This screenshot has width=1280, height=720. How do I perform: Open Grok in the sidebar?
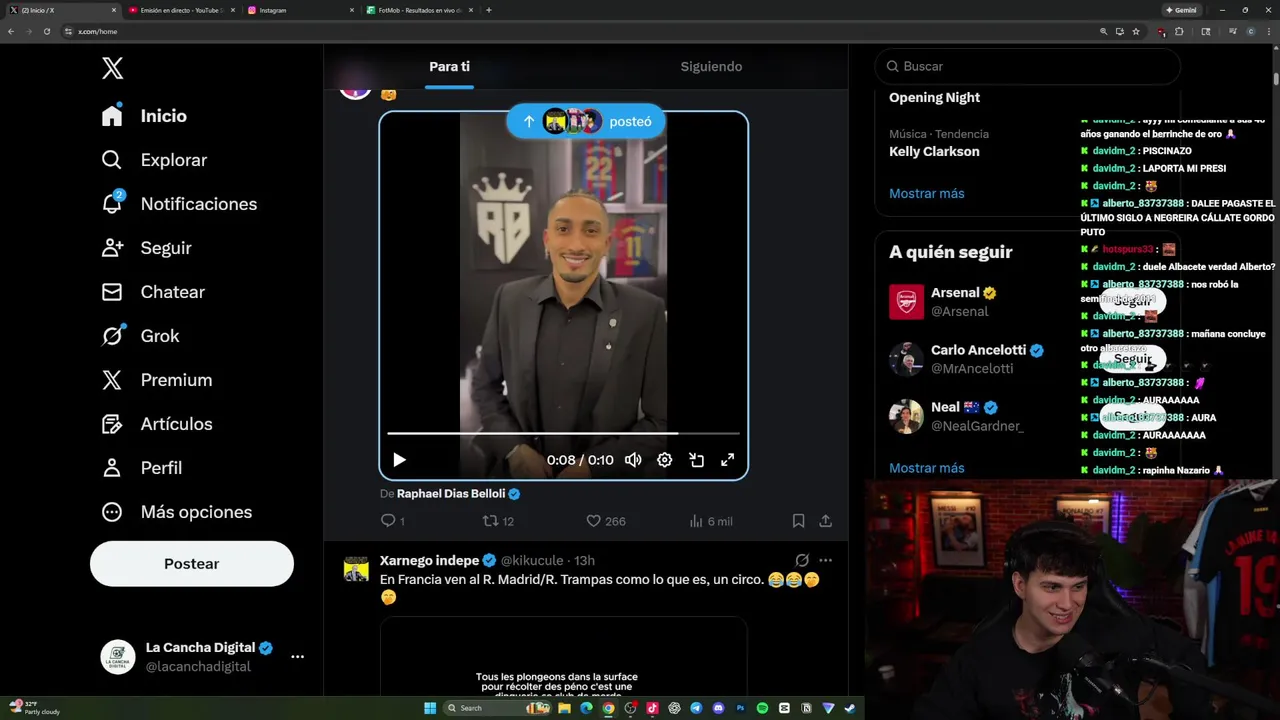tap(140, 336)
